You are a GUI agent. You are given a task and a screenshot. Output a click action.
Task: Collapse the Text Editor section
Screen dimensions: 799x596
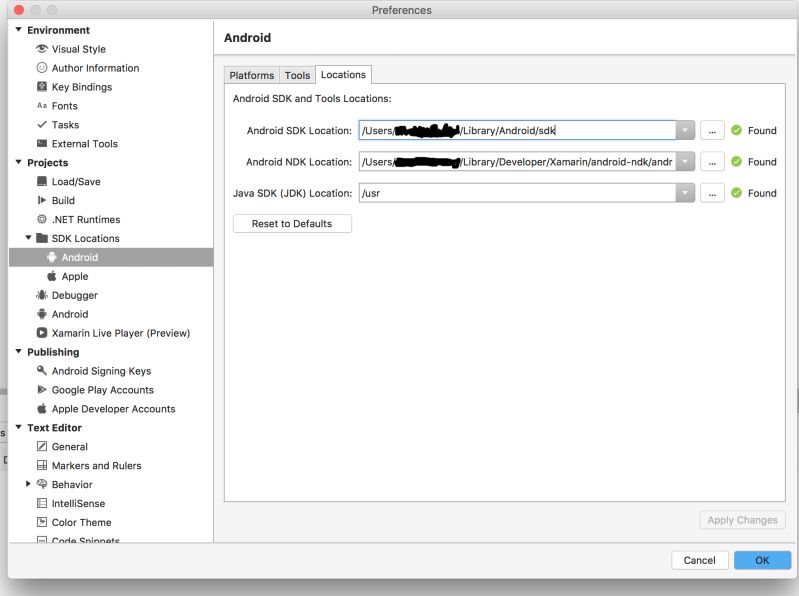[18, 427]
